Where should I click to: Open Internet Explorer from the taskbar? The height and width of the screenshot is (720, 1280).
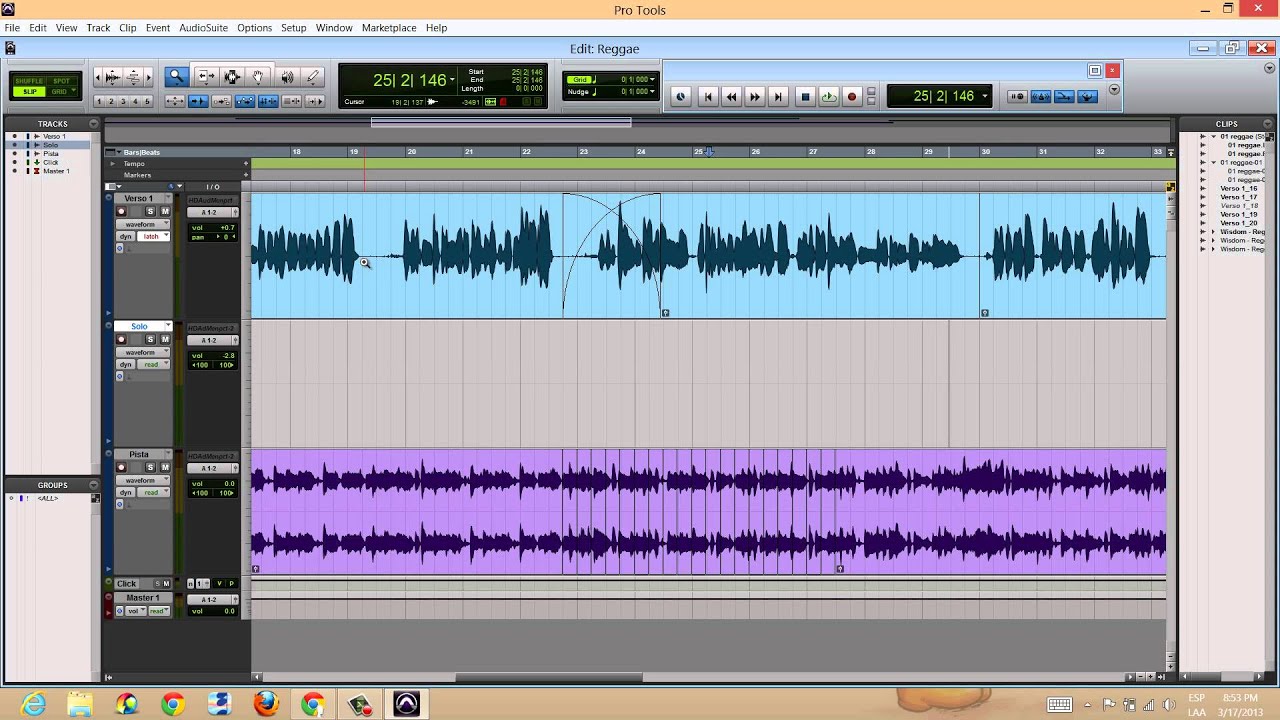(34, 704)
